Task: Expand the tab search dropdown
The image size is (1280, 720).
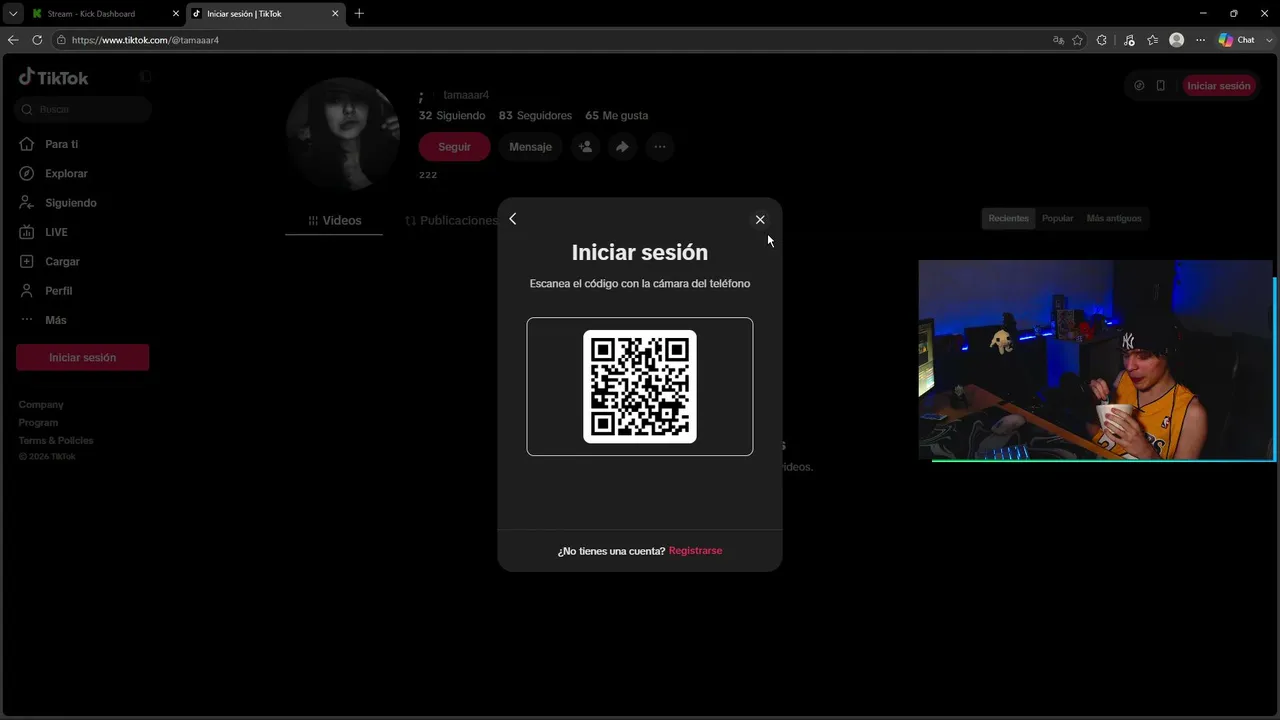Action: (13, 14)
